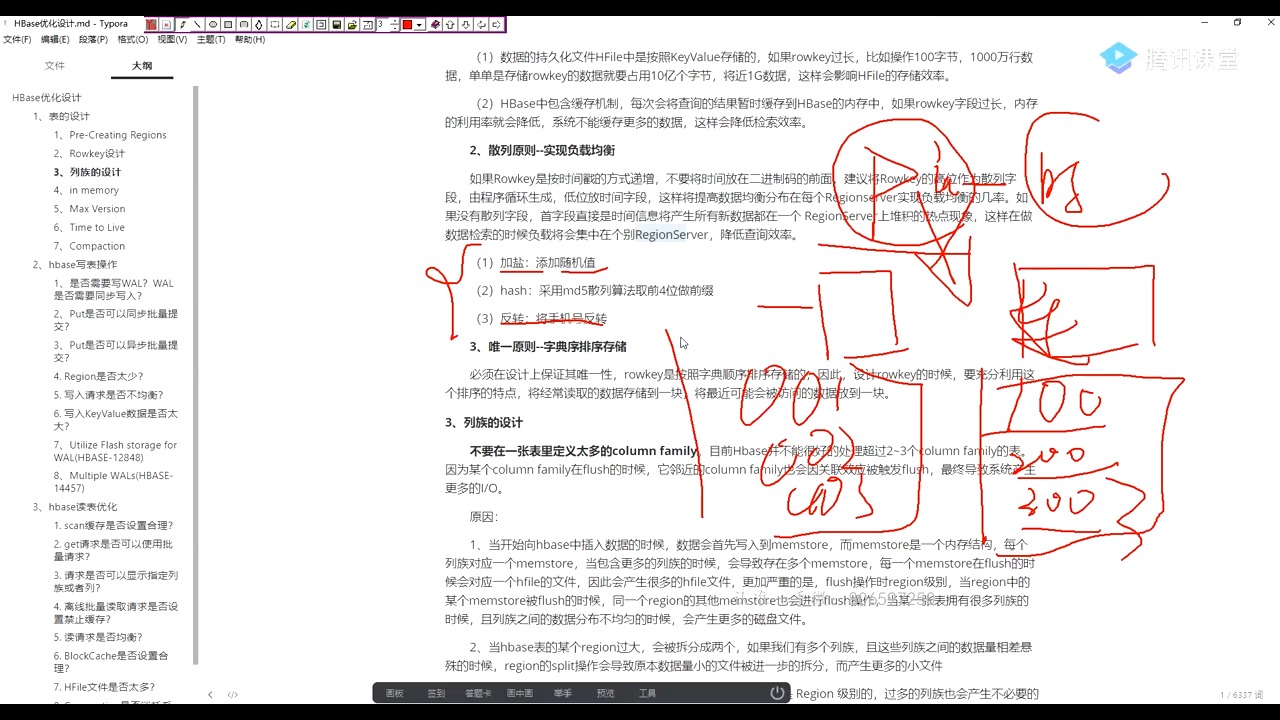Click 工具 on bottom toolbar

pyautogui.click(x=647, y=693)
